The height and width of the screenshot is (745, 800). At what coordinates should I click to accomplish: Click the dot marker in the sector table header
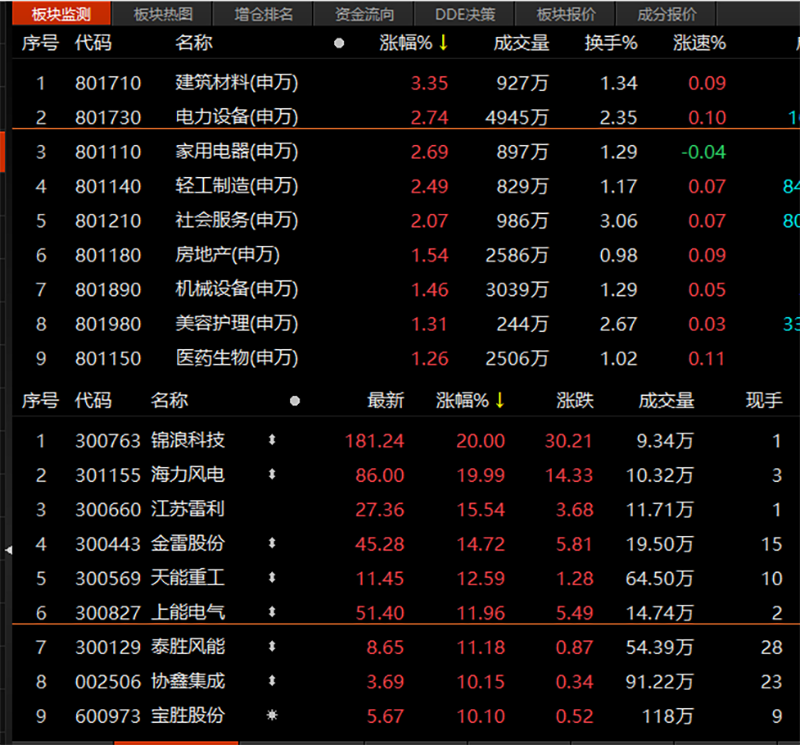tap(339, 43)
